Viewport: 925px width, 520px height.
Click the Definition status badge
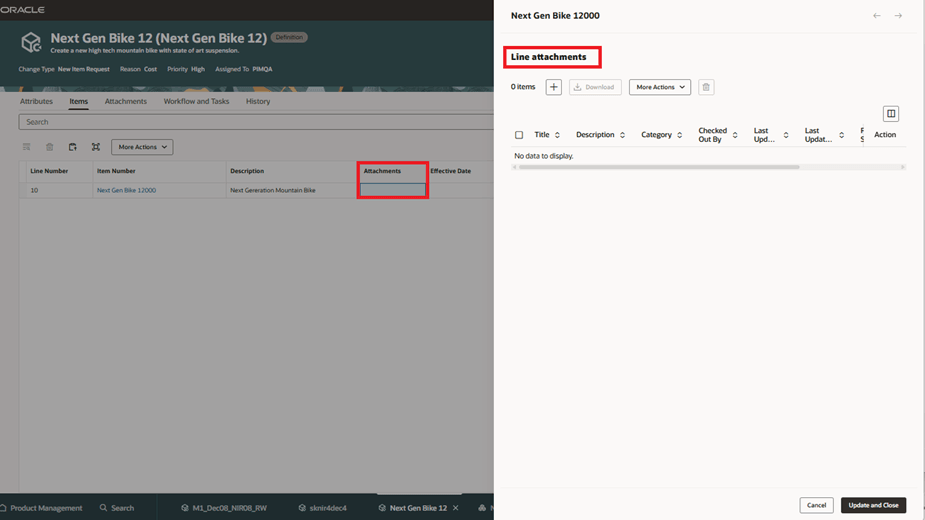tap(289, 37)
